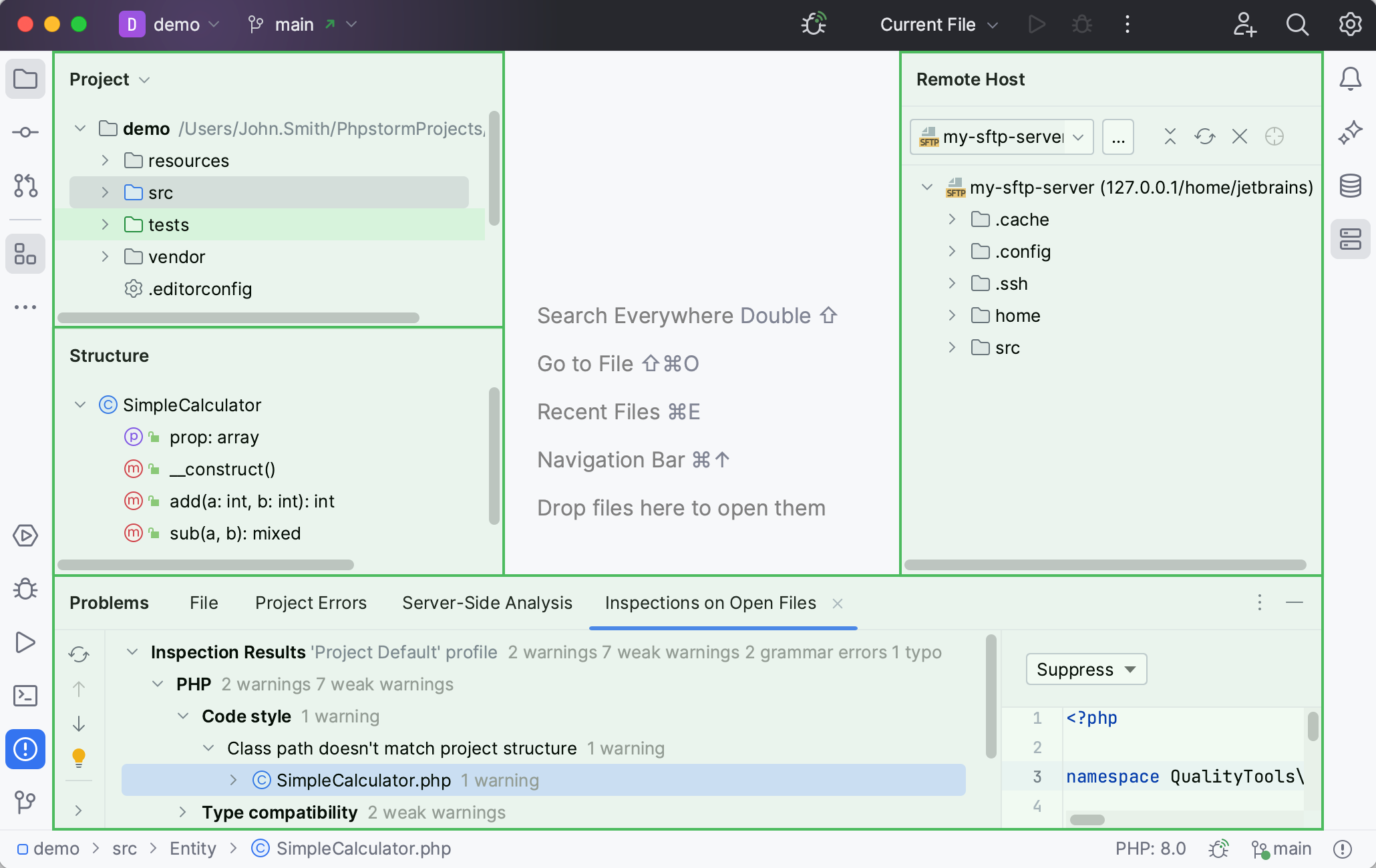
Task: Open the Commit tool window icon
Action: pyautogui.click(x=25, y=132)
